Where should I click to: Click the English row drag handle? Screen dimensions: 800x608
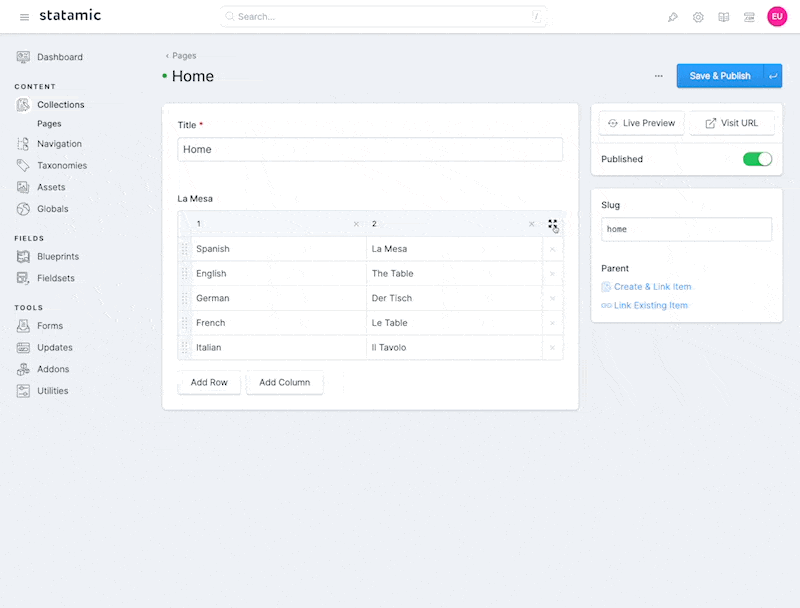point(185,273)
